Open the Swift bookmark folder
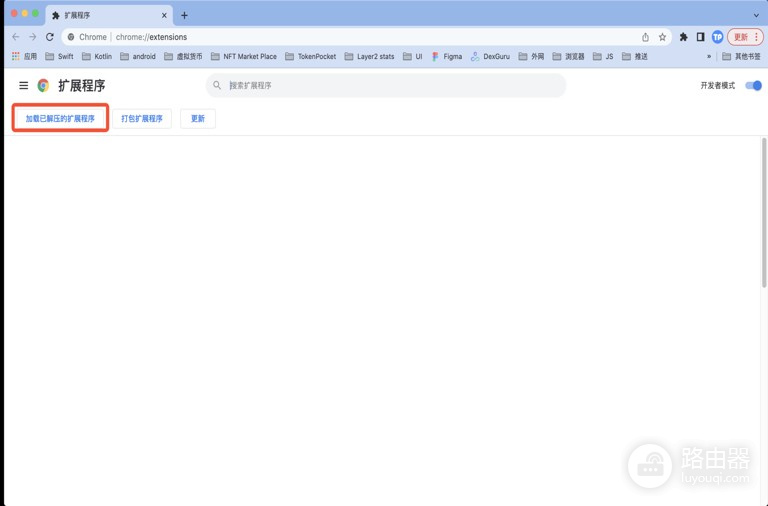The image size is (768, 506). [x=59, y=56]
